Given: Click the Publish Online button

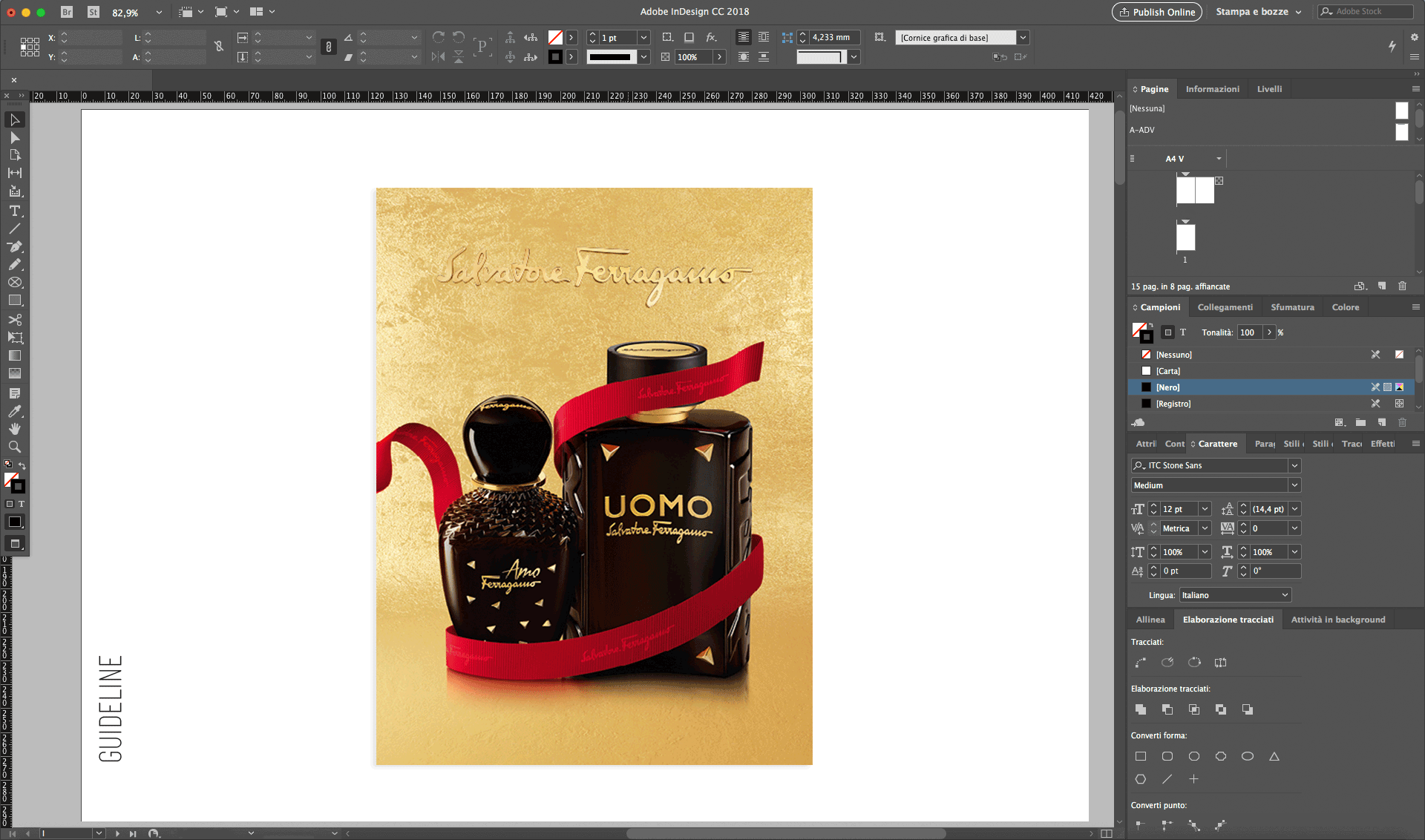Looking at the screenshot, I should click(x=1157, y=12).
